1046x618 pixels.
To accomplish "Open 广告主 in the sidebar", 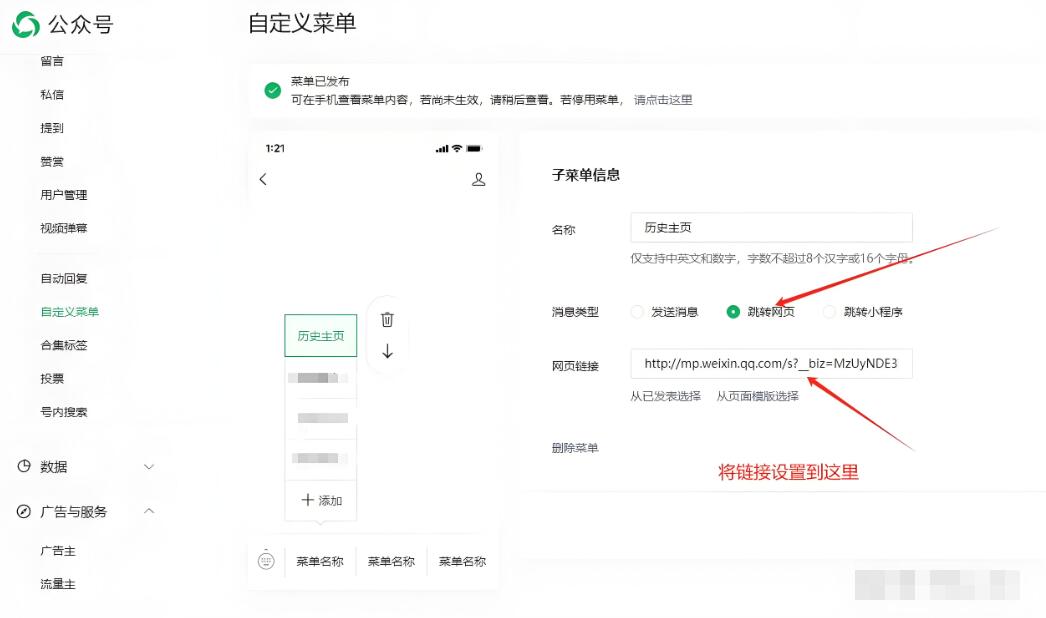I will click(58, 551).
